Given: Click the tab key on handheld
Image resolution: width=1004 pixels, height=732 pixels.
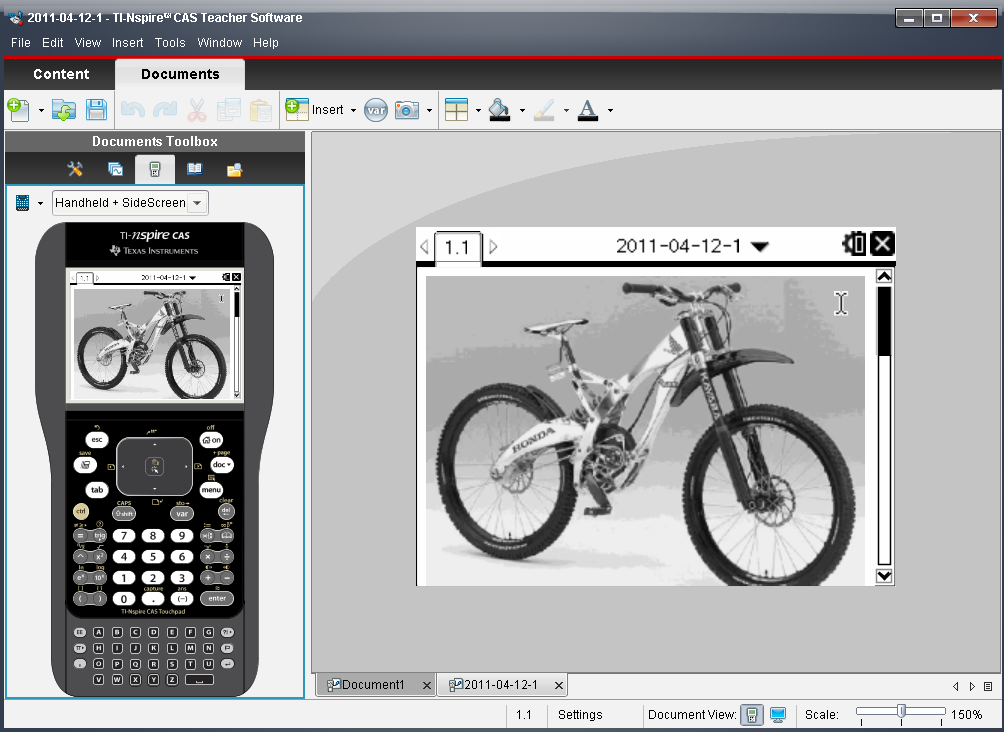Looking at the screenshot, I should point(97,490).
